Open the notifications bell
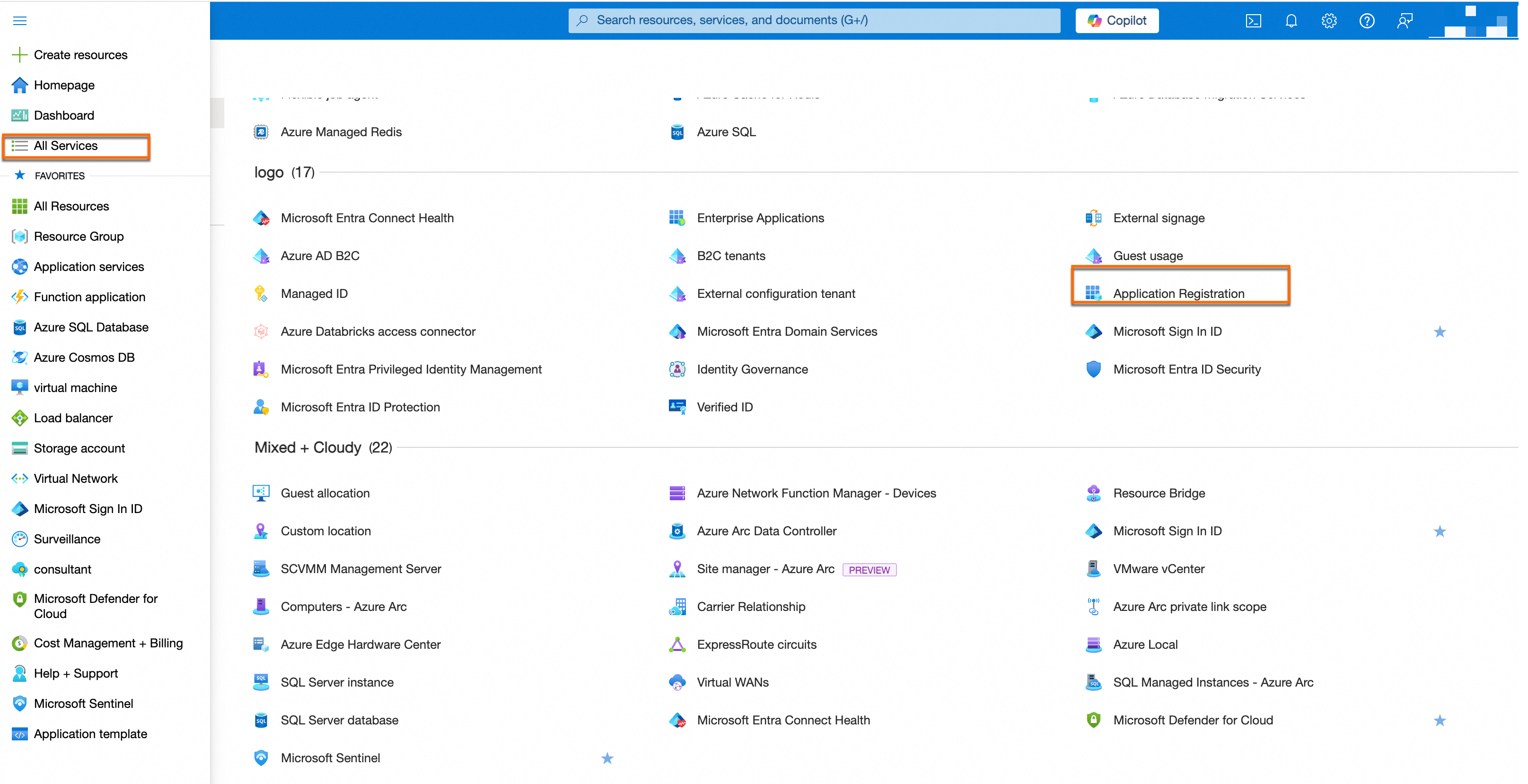This screenshot has width=1528, height=784. [1291, 21]
